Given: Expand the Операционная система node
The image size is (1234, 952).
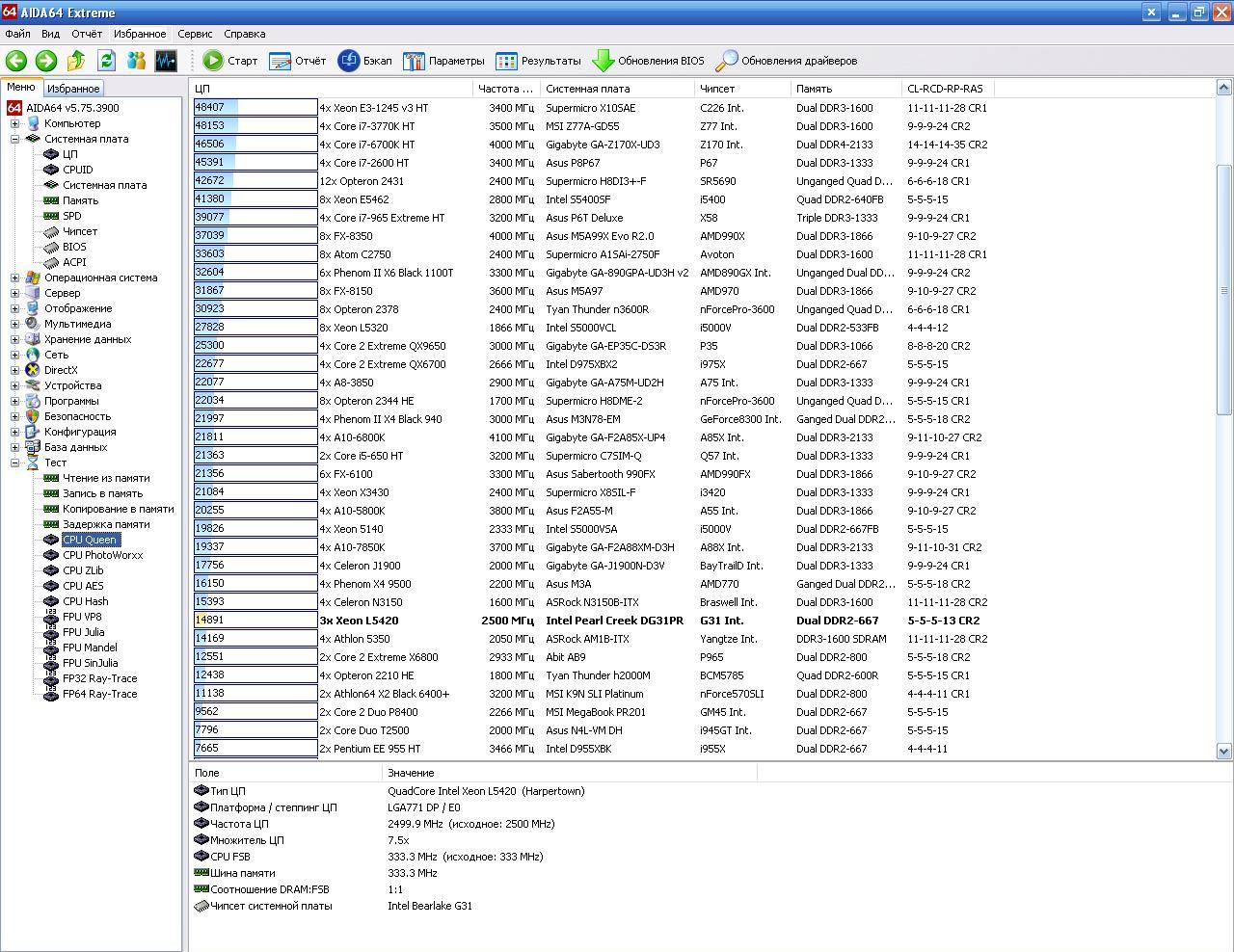Looking at the screenshot, I should pyautogui.click(x=14, y=278).
